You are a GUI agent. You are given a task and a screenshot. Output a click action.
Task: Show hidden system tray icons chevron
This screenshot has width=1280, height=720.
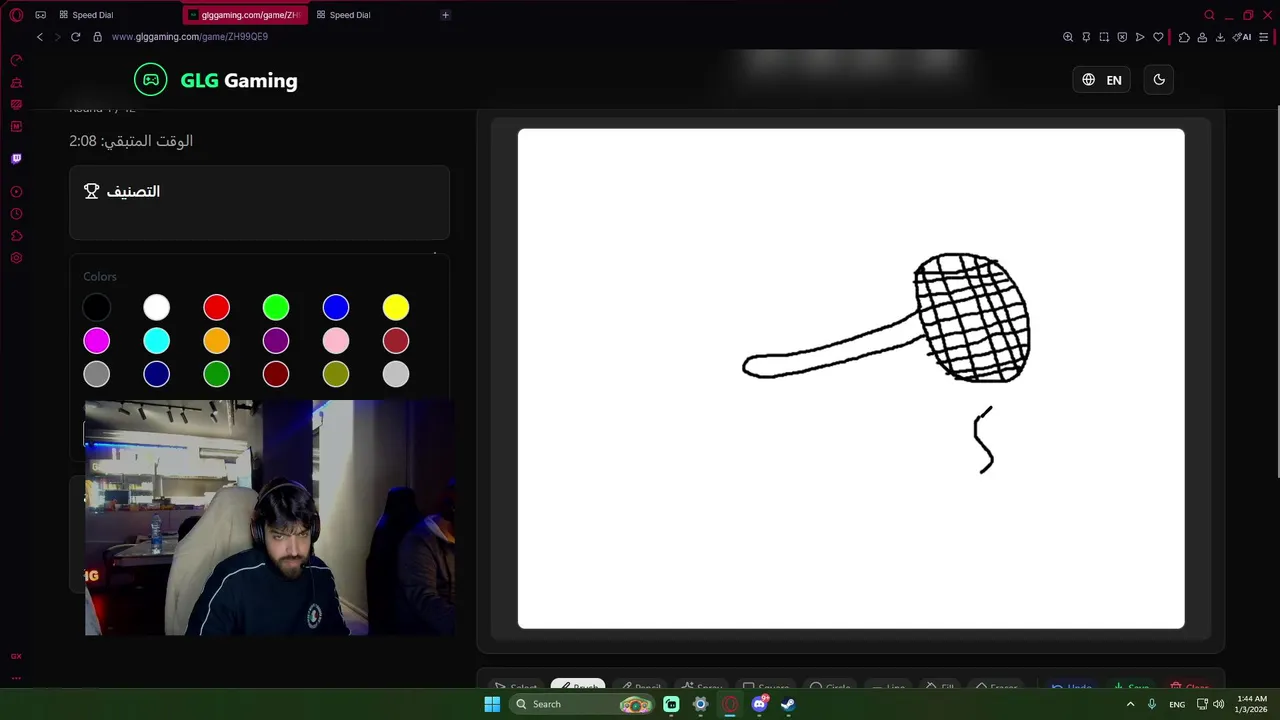[x=1131, y=704]
